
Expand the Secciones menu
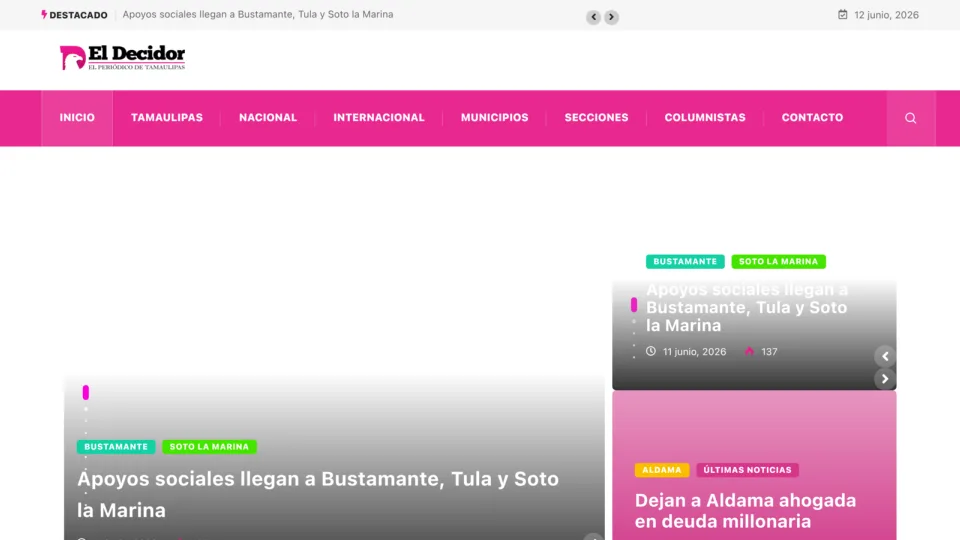[596, 118]
